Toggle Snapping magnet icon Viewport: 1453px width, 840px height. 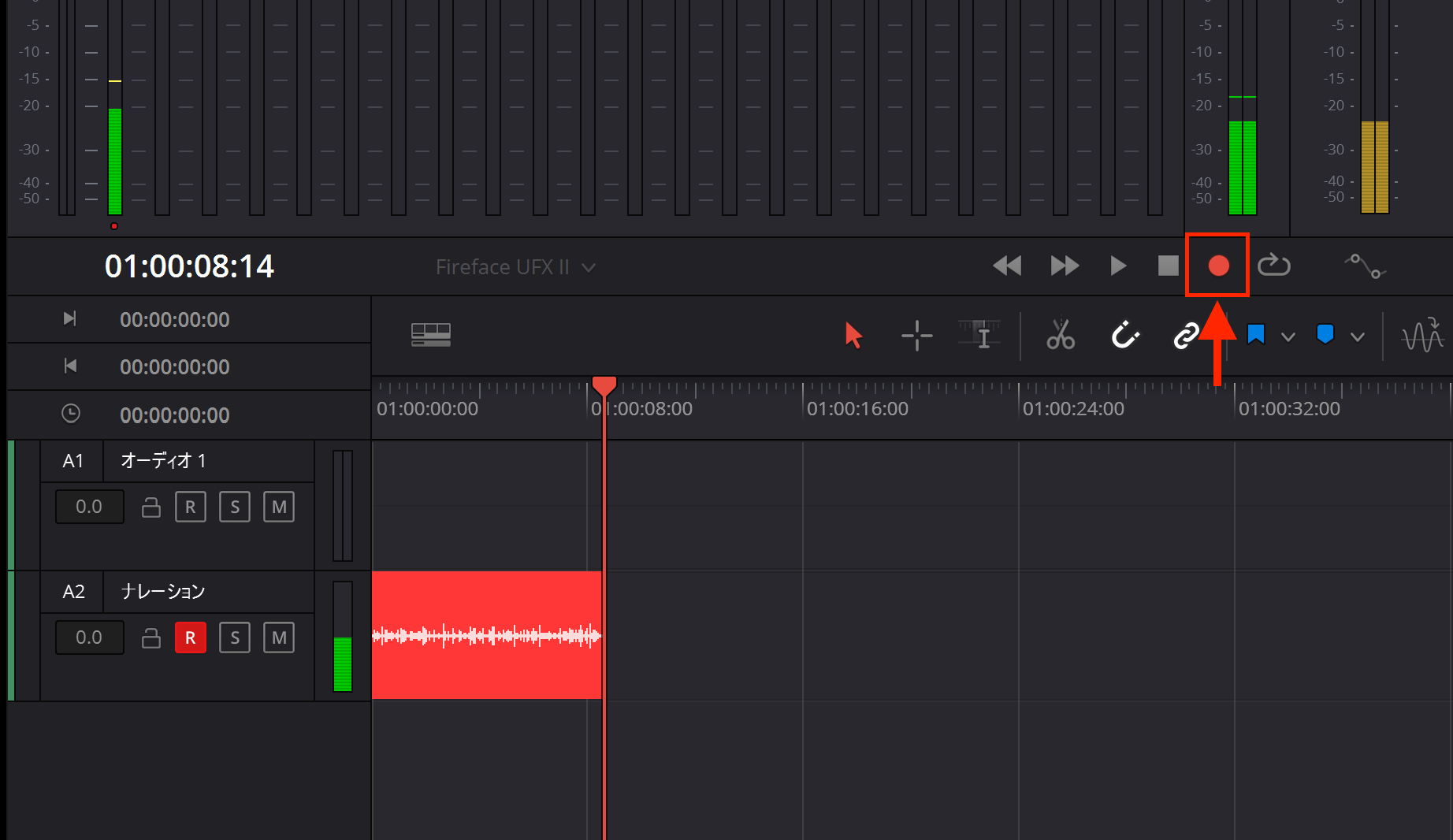click(1125, 336)
